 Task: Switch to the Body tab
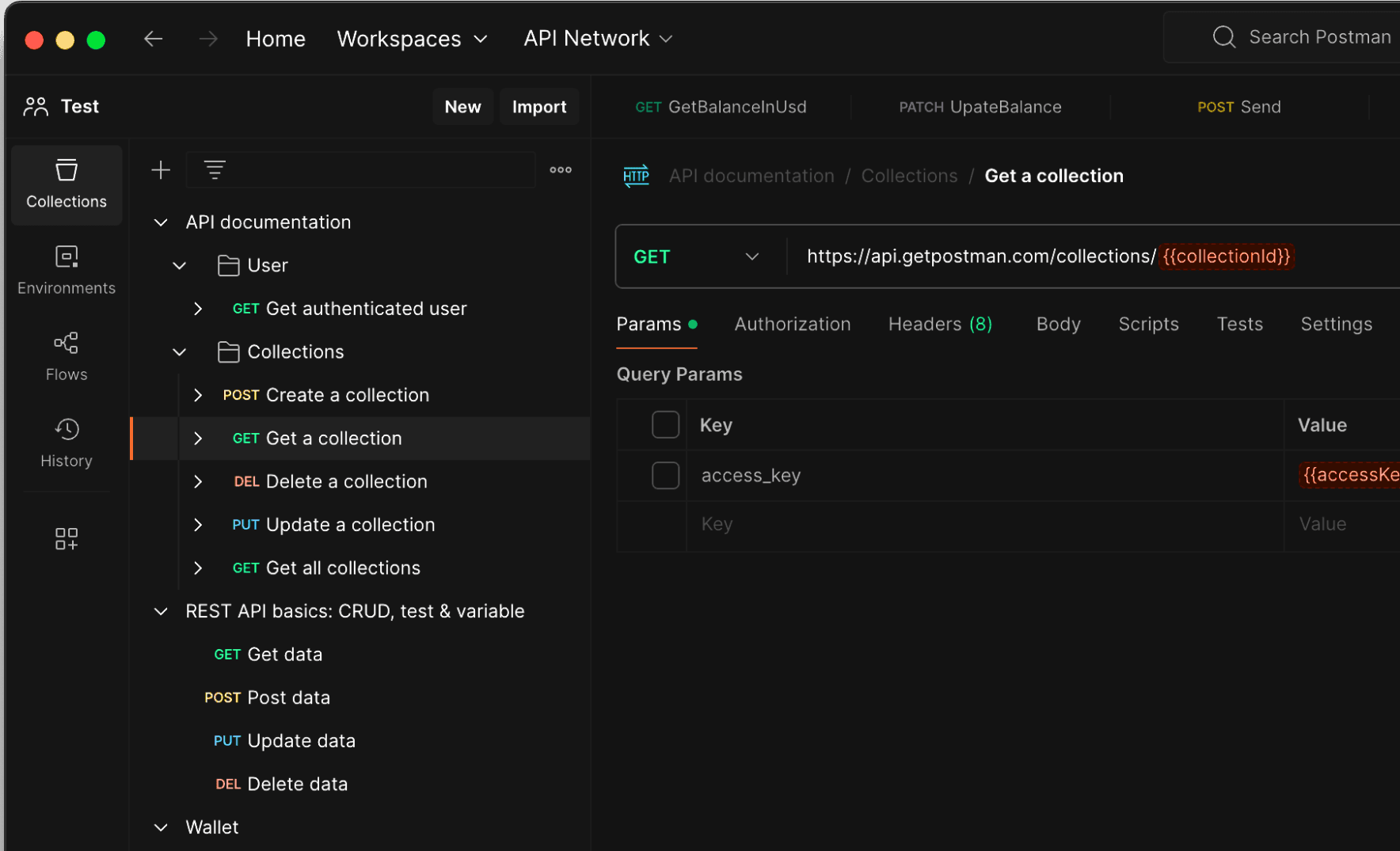1058,324
